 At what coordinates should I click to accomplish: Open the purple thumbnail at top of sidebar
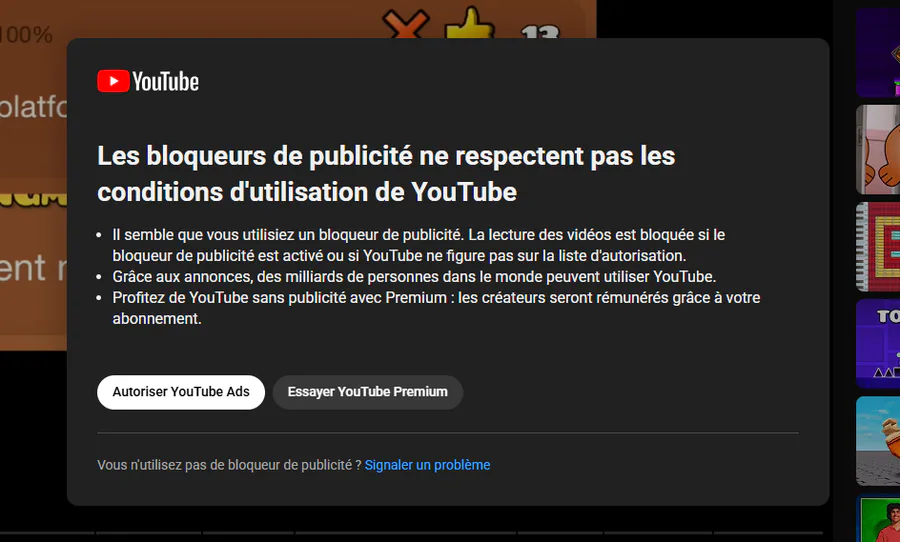click(878, 52)
